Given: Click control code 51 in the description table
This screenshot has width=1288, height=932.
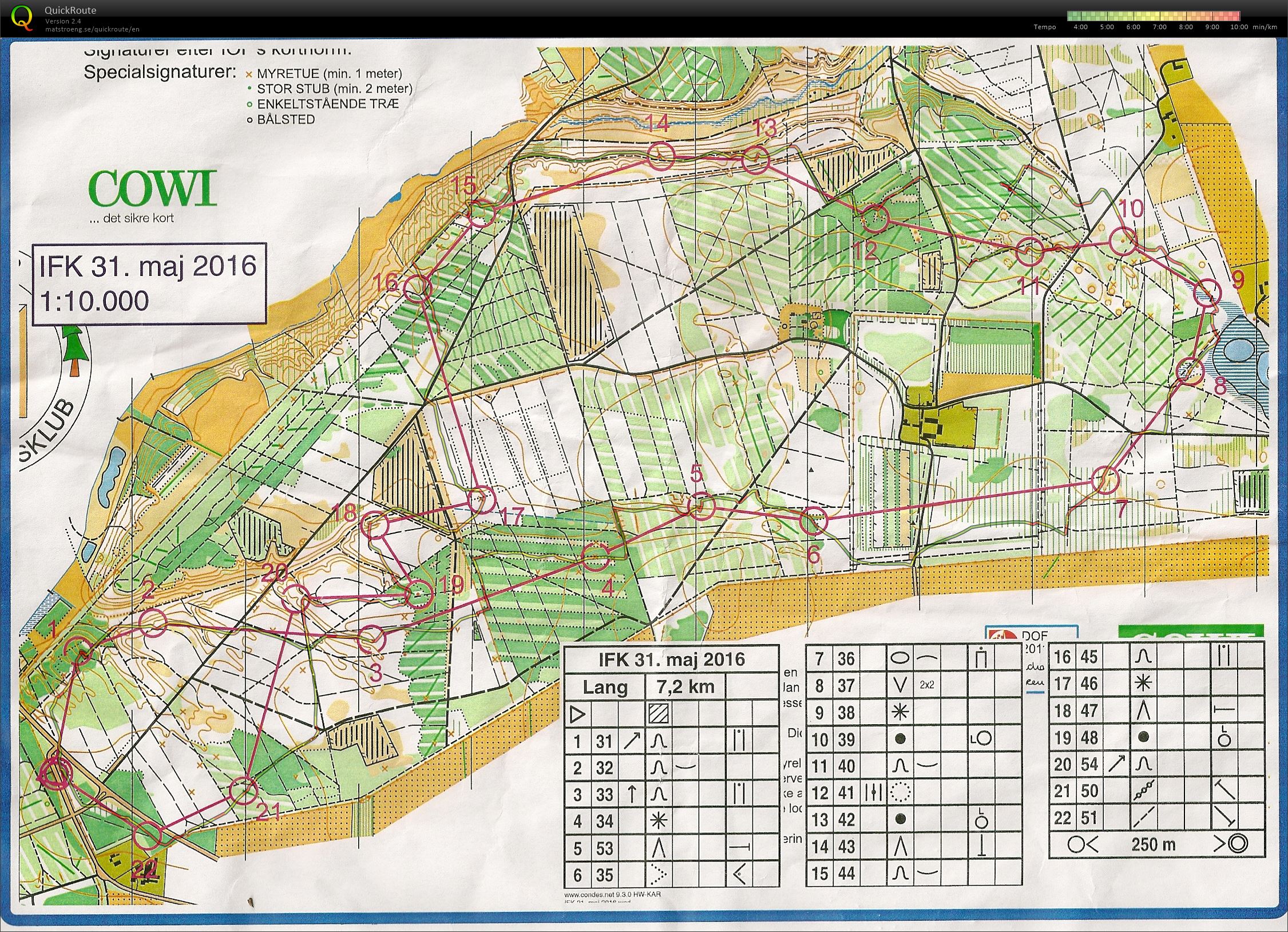Looking at the screenshot, I should click(1089, 818).
